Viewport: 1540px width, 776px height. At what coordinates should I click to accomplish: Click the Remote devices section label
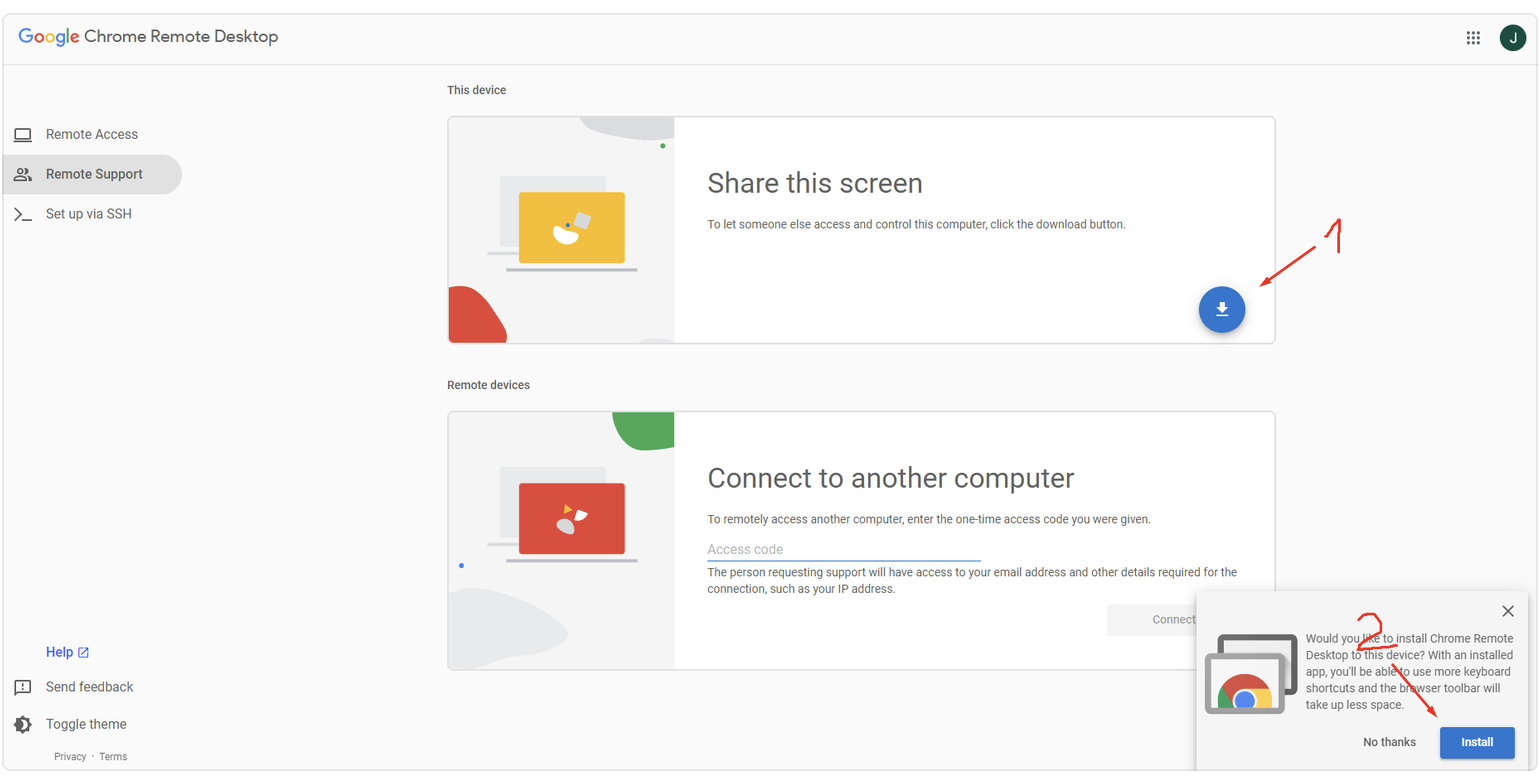tap(489, 385)
